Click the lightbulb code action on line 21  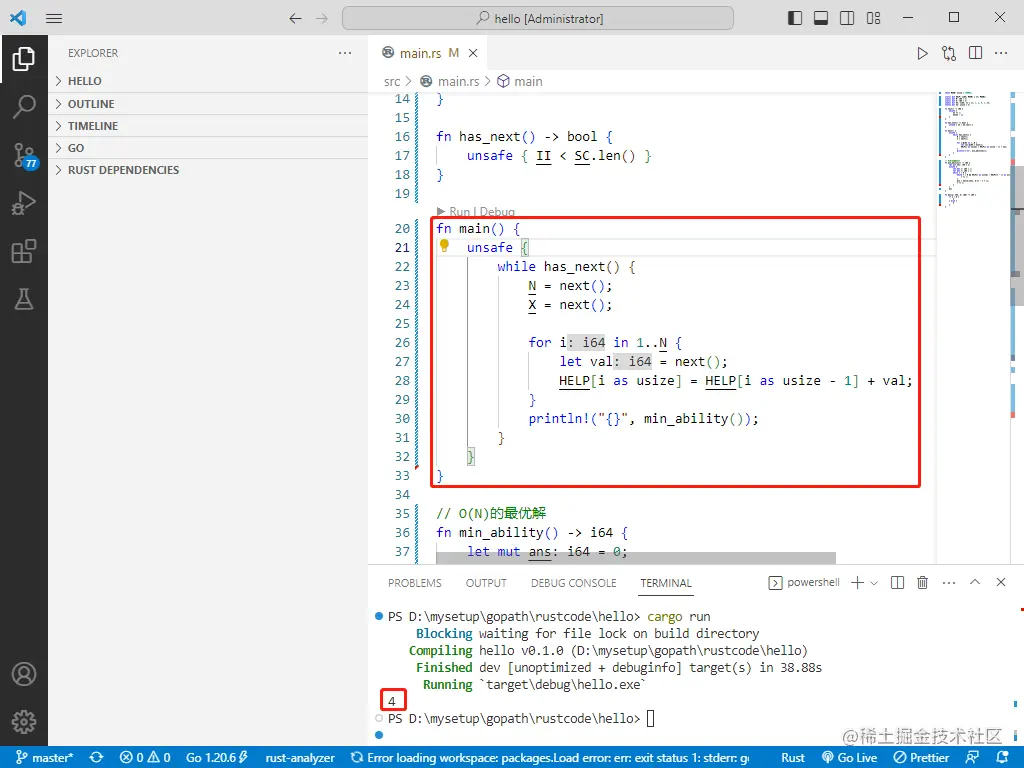coord(444,246)
